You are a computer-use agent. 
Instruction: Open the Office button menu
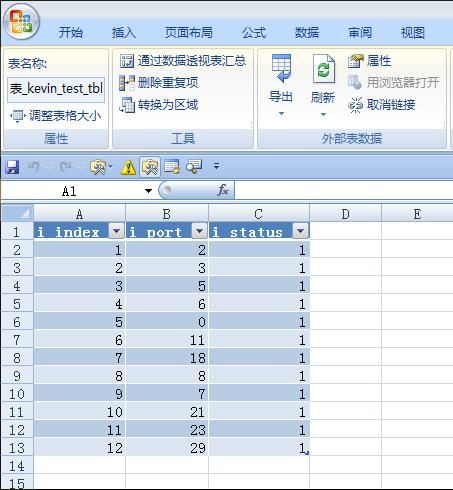point(22,22)
